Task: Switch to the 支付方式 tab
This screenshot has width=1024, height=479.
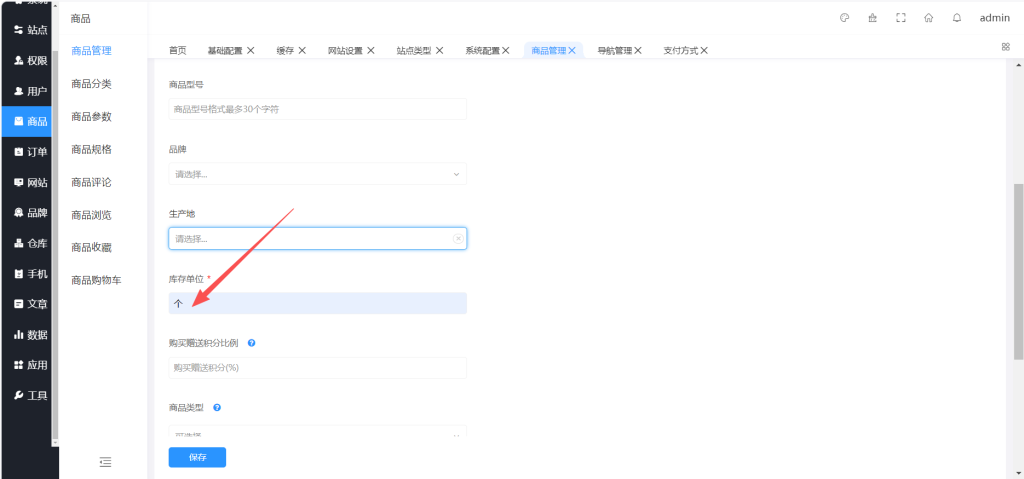Action: pyautogui.click(x=681, y=50)
